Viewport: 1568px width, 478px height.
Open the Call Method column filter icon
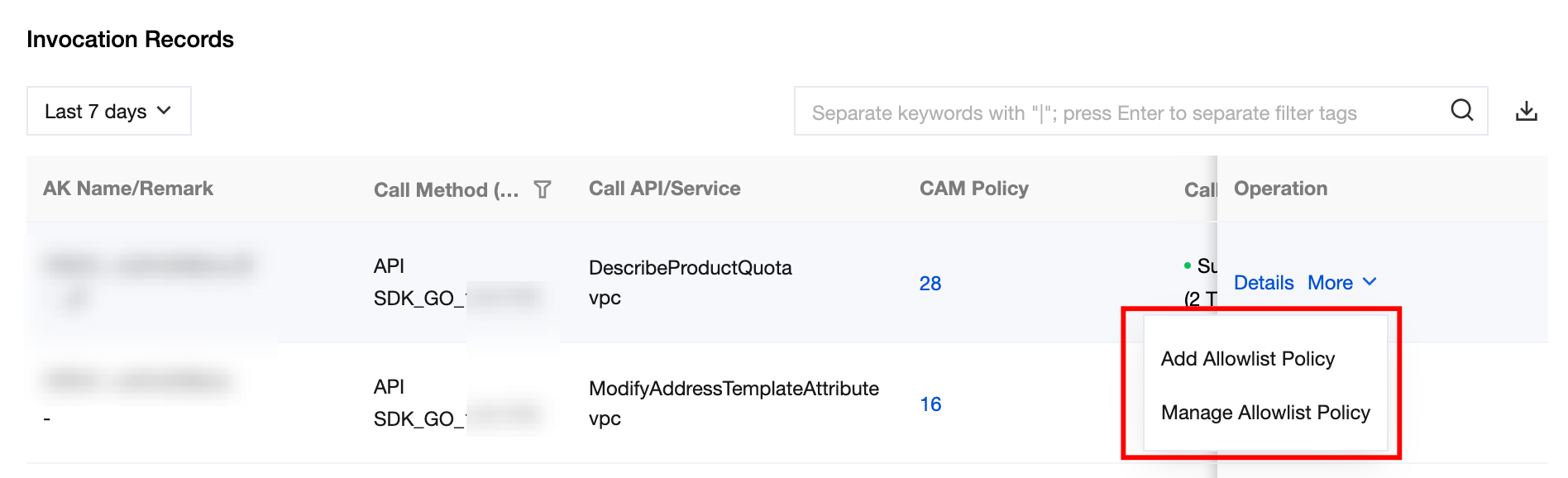point(543,189)
